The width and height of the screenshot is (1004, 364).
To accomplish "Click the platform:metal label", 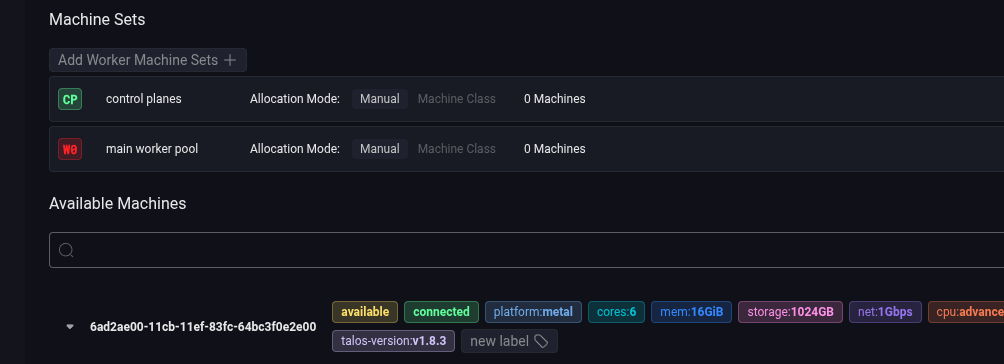I will [533, 312].
